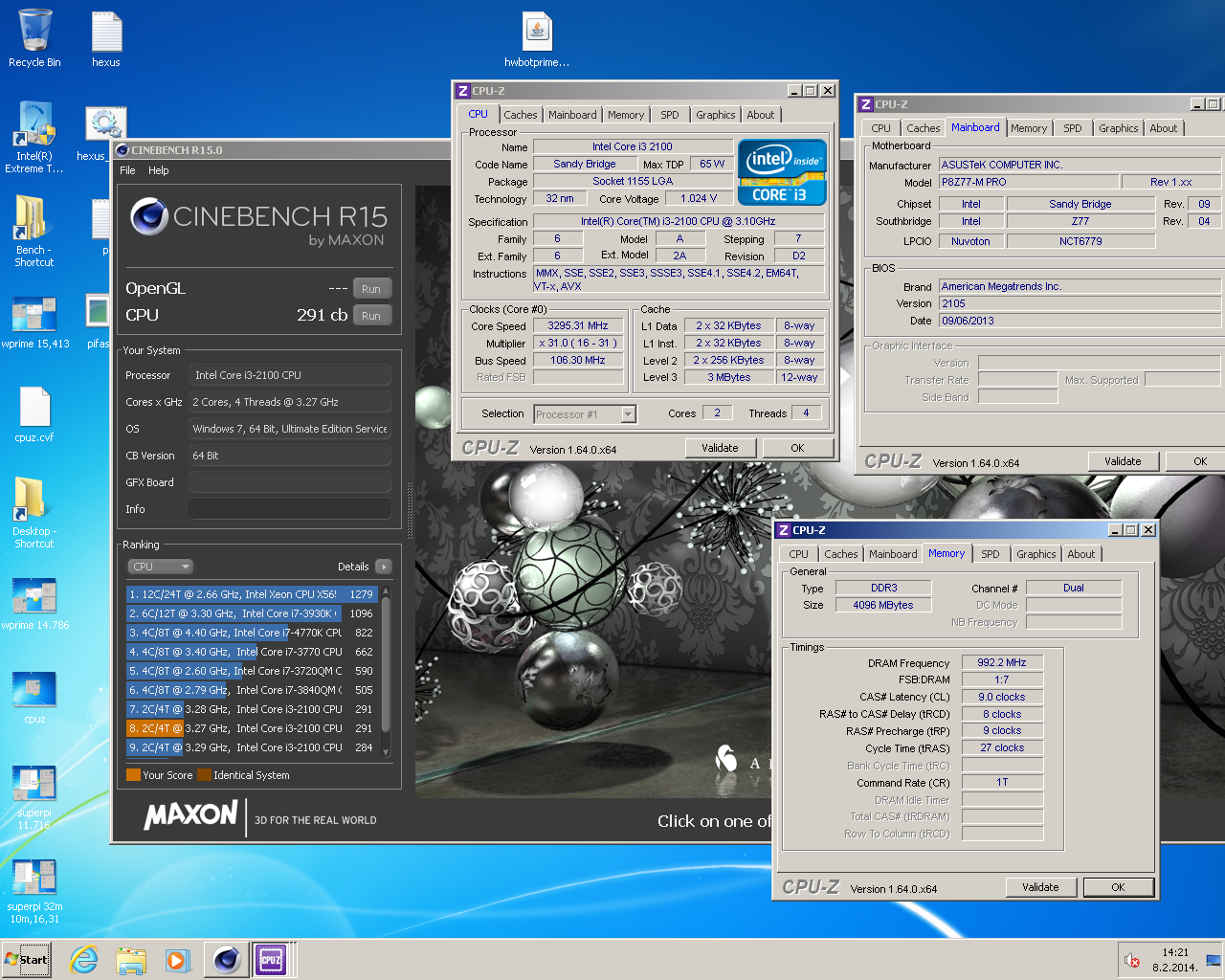
Task: Click the Start button
Action: (x=27, y=960)
